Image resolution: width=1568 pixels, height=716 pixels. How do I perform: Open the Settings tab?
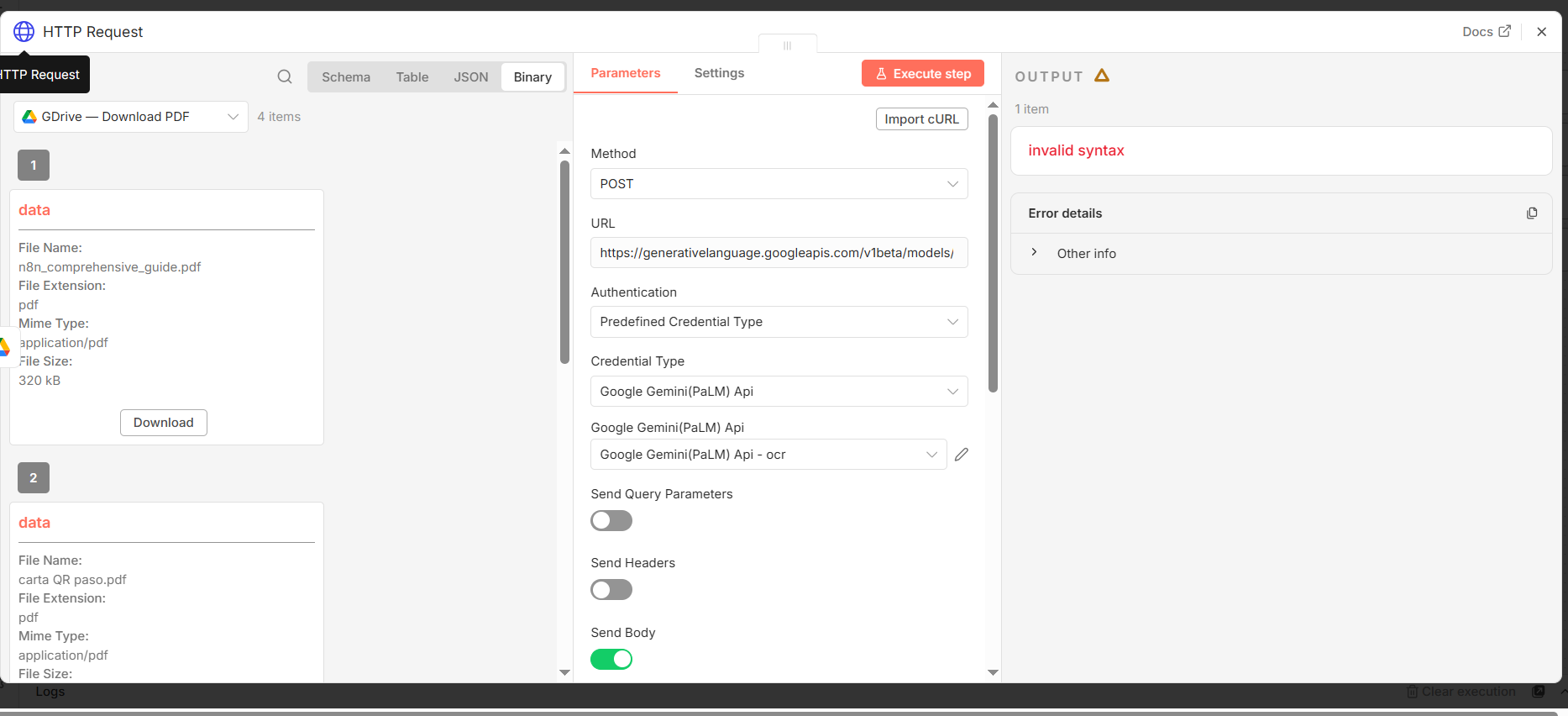719,73
